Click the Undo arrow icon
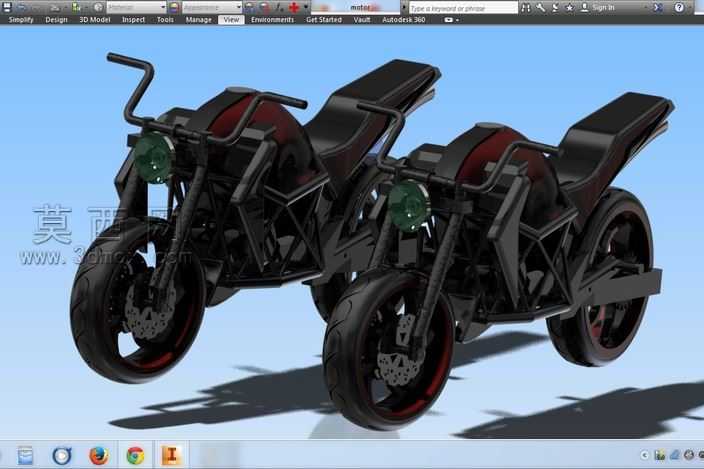Image resolution: width=704 pixels, height=469 pixels. pyautogui.click(x=22, y=7)
